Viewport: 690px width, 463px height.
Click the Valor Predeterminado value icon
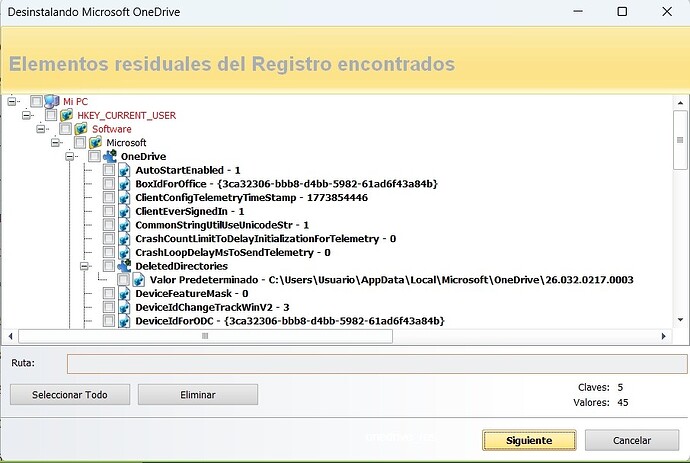coord(139,280)
